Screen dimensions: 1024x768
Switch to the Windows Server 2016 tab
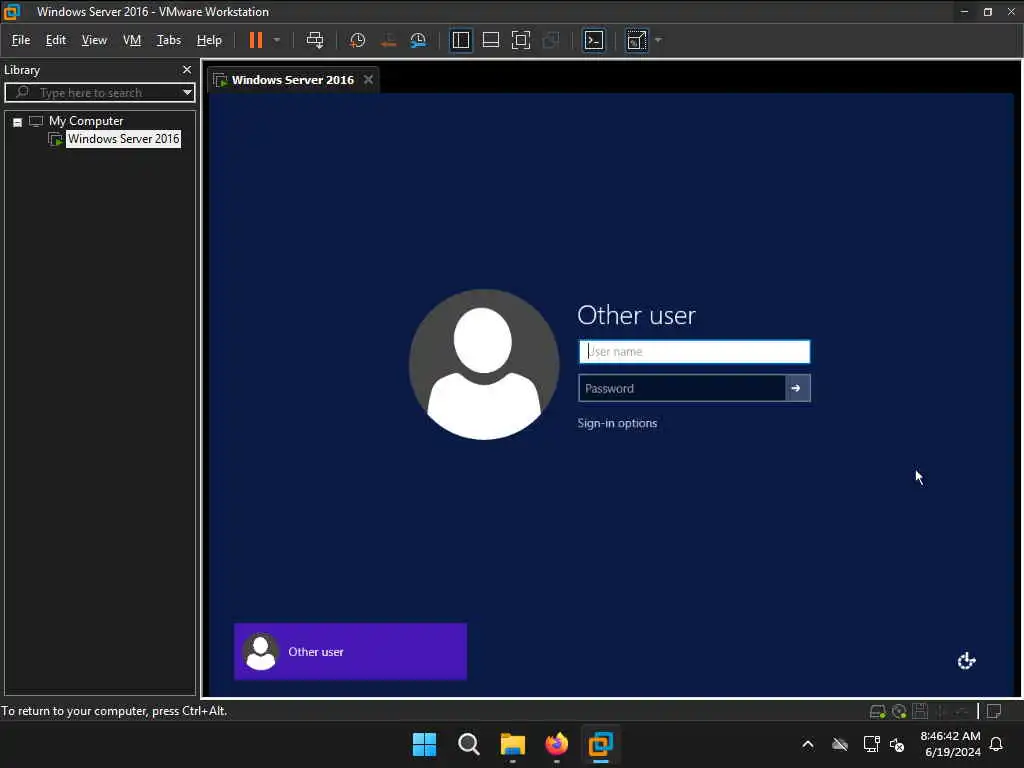coord(293,80)
